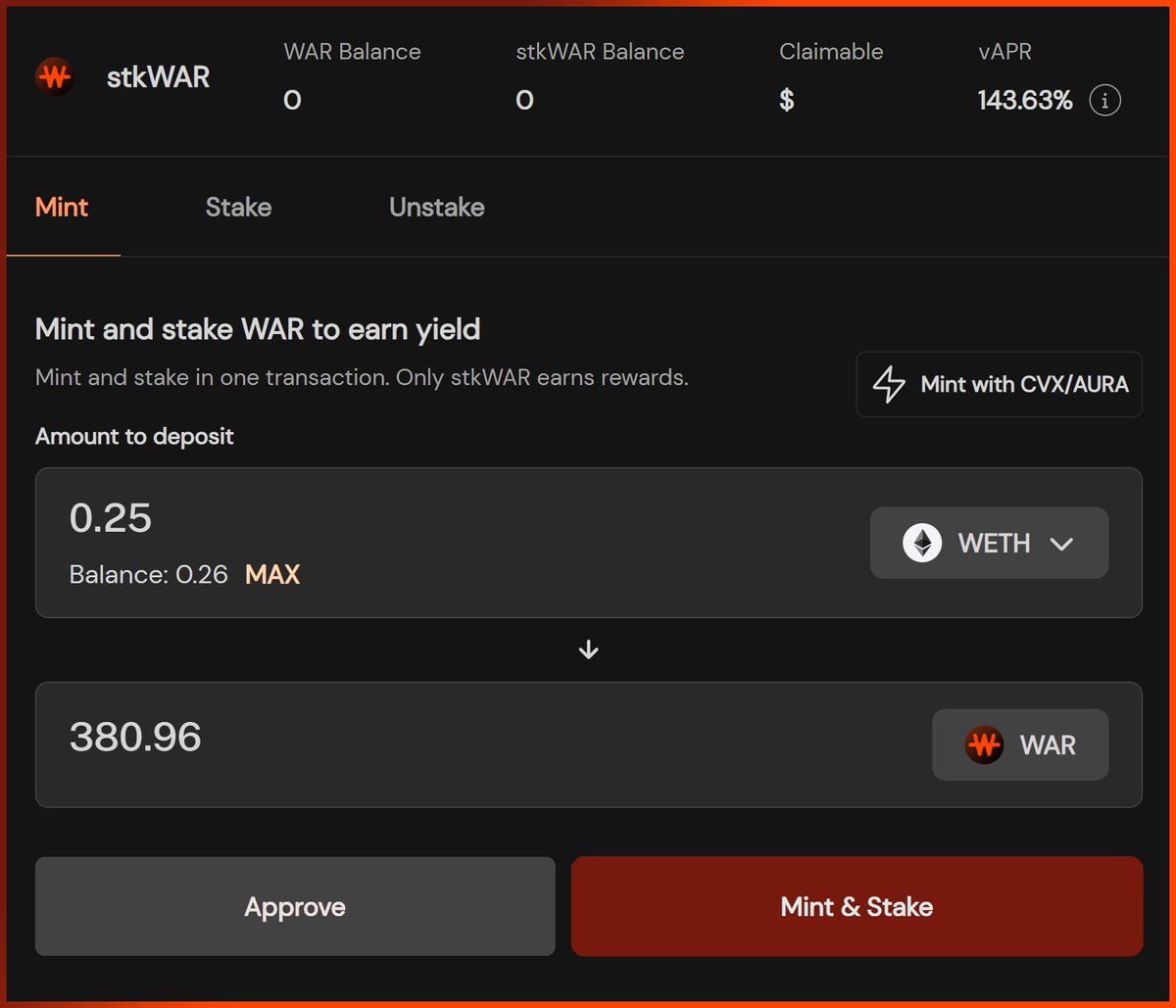Switch to the Mint tab

click(62, 207)
